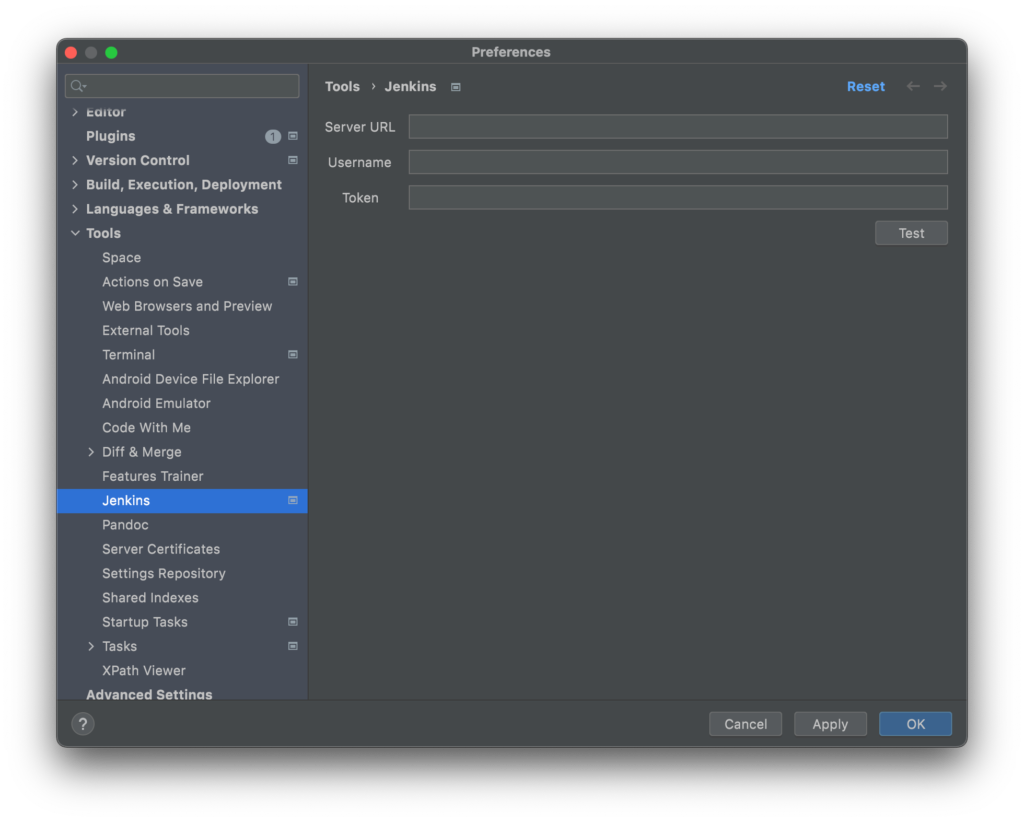Open Code With Me settings
This screenshot has height=822, width=1024.
(x=146, y=428)
